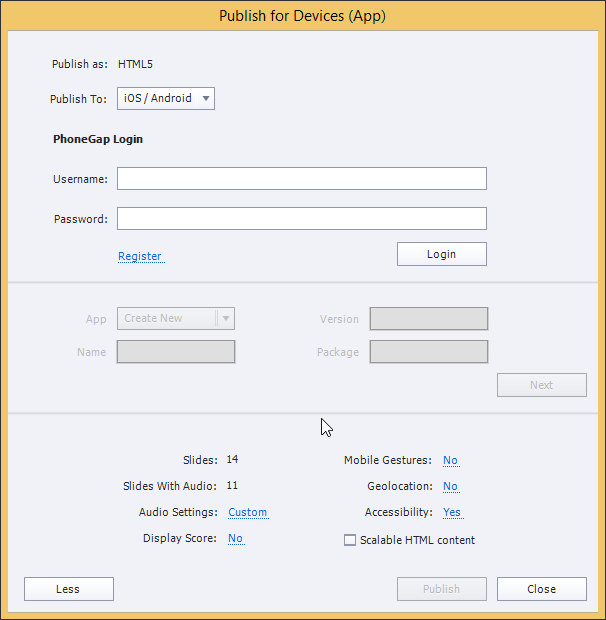
Task: Click the Login button
Action: coord(442,254)
